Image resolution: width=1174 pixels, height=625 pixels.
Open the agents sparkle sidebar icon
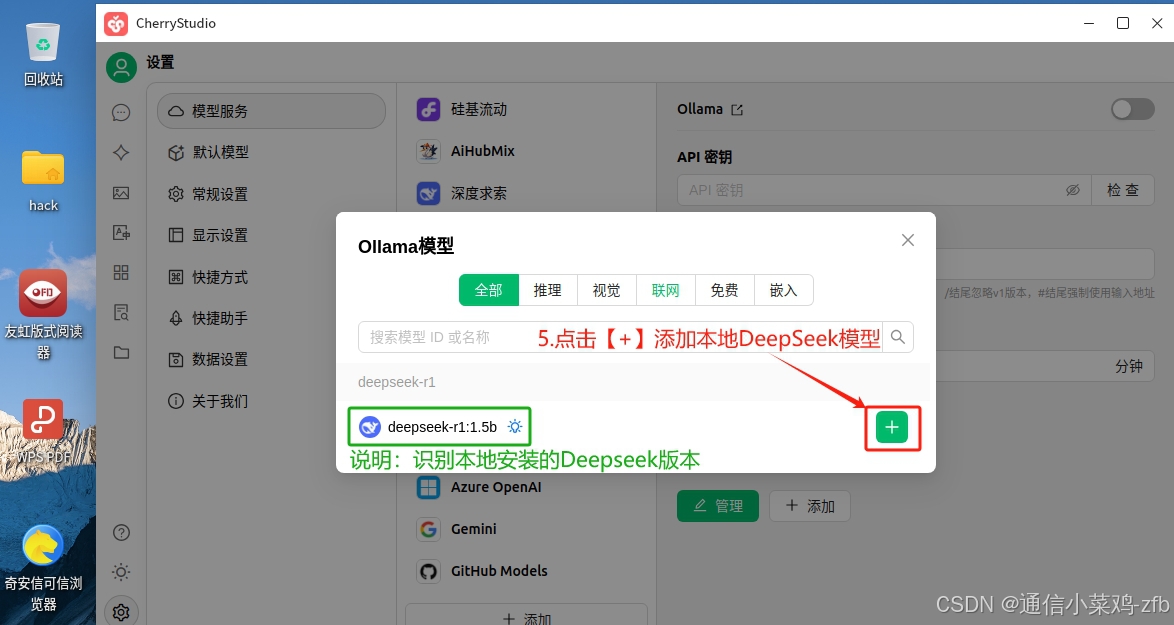click(121, 153)
